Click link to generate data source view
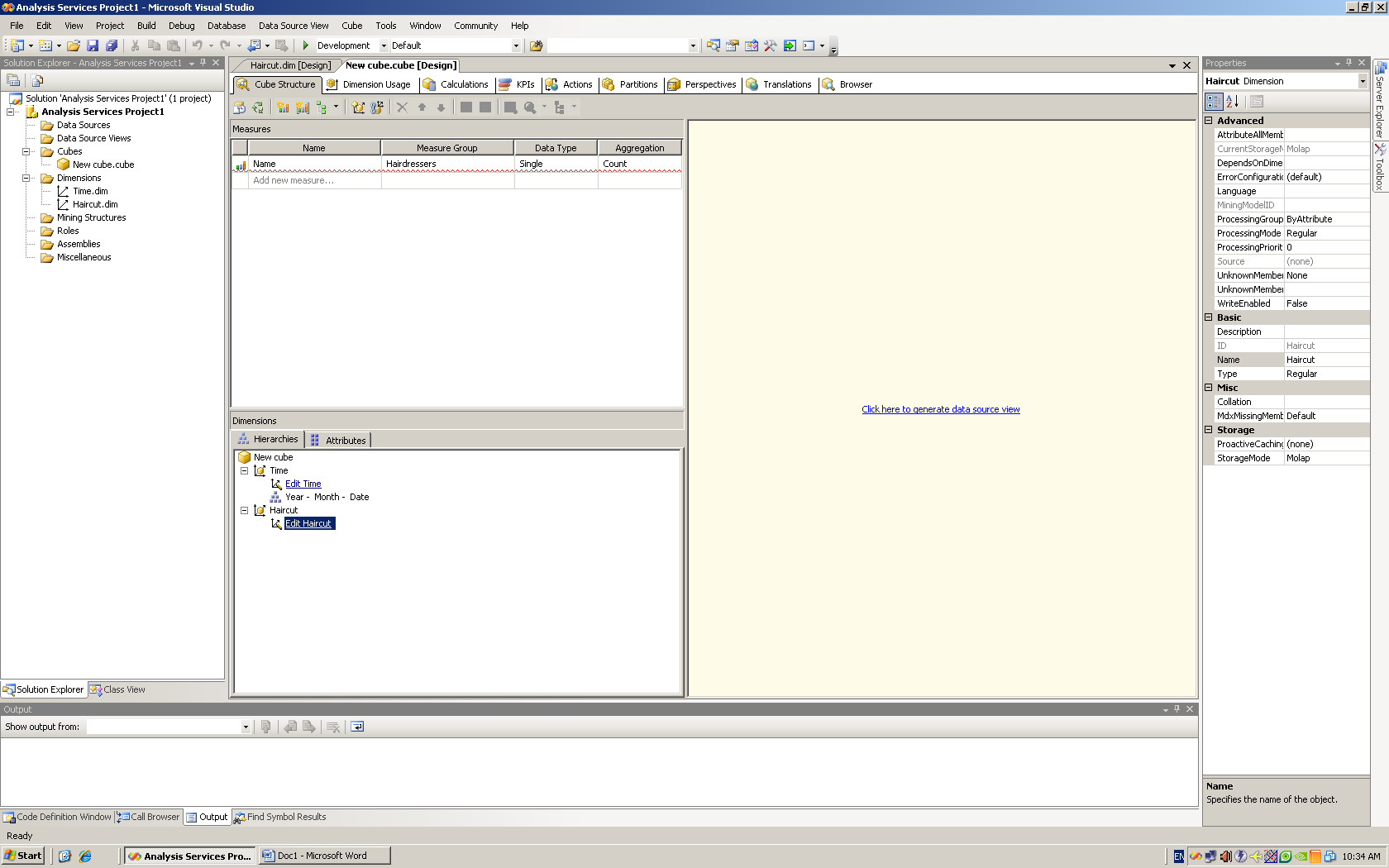1389x868 pixels. point(941,409)
